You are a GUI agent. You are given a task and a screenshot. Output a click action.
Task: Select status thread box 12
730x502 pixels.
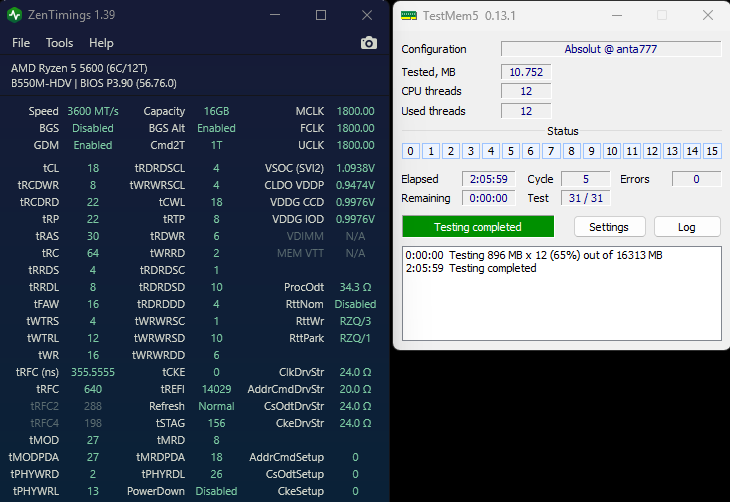(x=652, y=151)
